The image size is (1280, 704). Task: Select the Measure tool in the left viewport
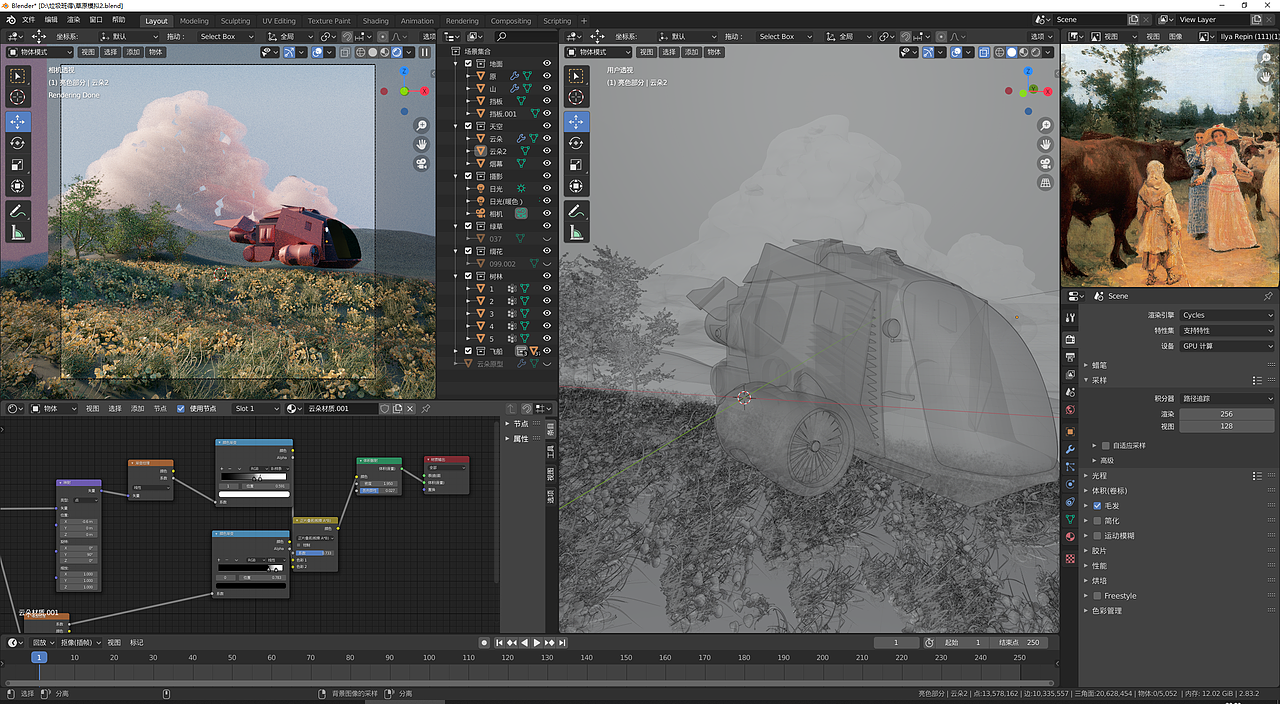[18, 233]
